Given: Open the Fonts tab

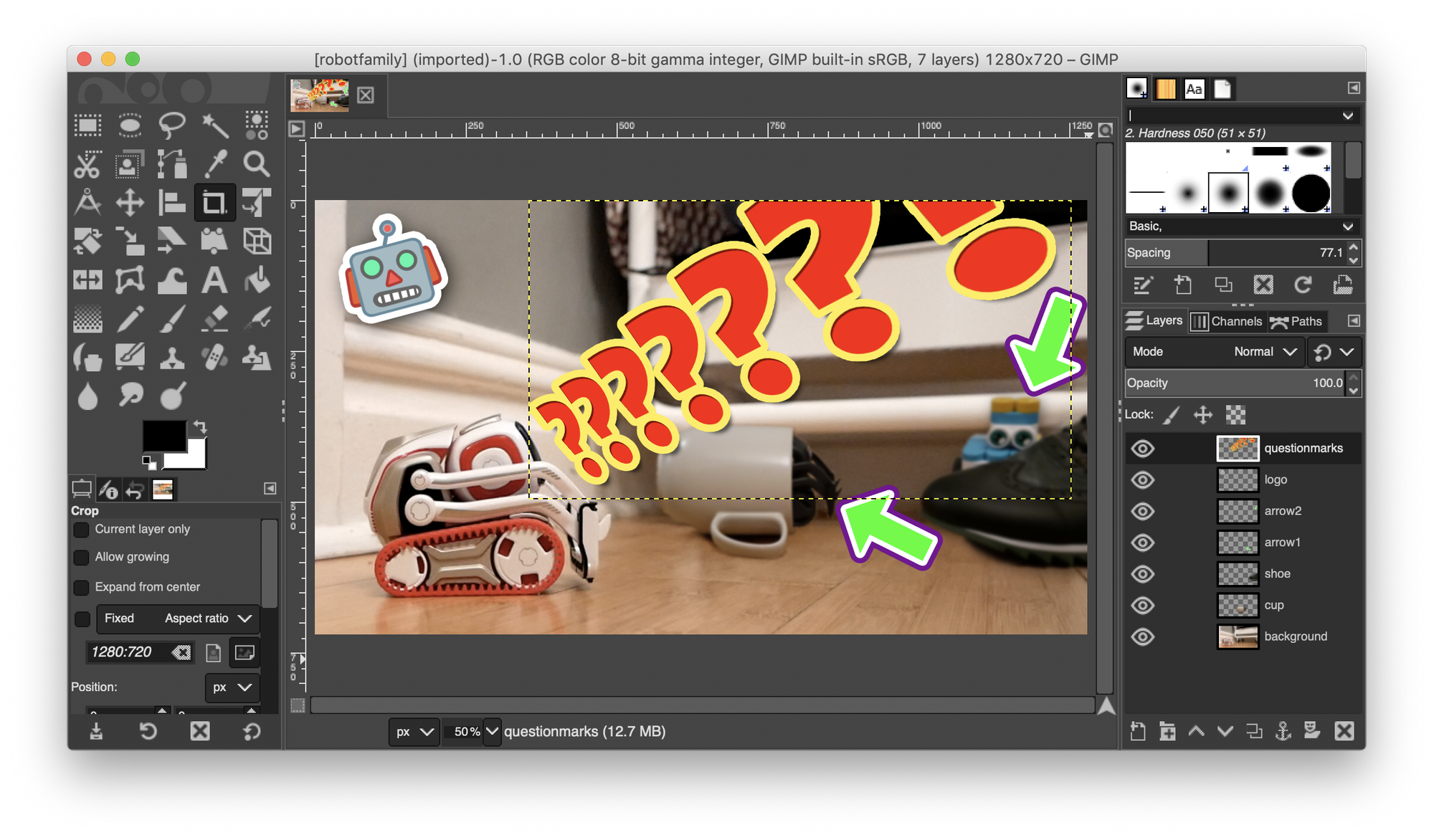Looking at the screenshot, I should tap(1195, 89).
